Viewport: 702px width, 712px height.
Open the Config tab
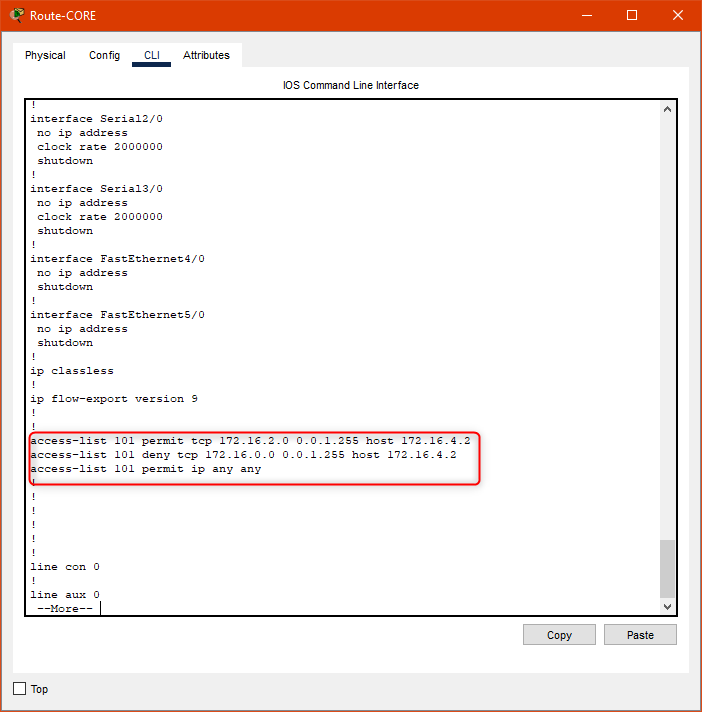(104, 55)
